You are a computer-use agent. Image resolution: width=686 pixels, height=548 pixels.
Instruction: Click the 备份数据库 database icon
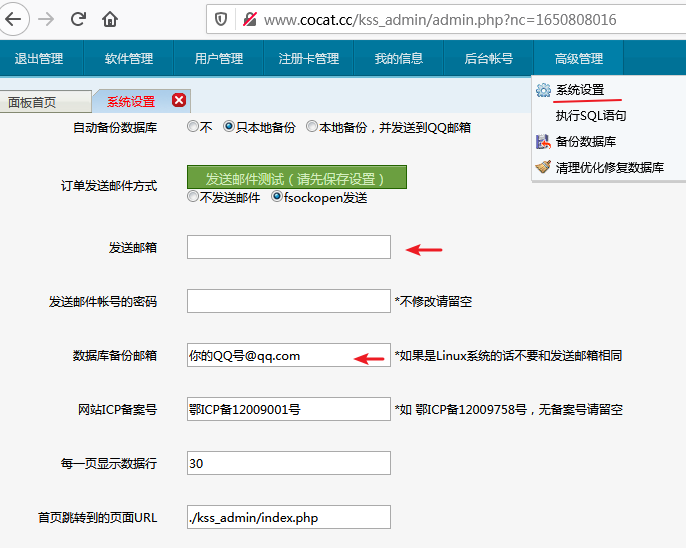tap(543, 142)
